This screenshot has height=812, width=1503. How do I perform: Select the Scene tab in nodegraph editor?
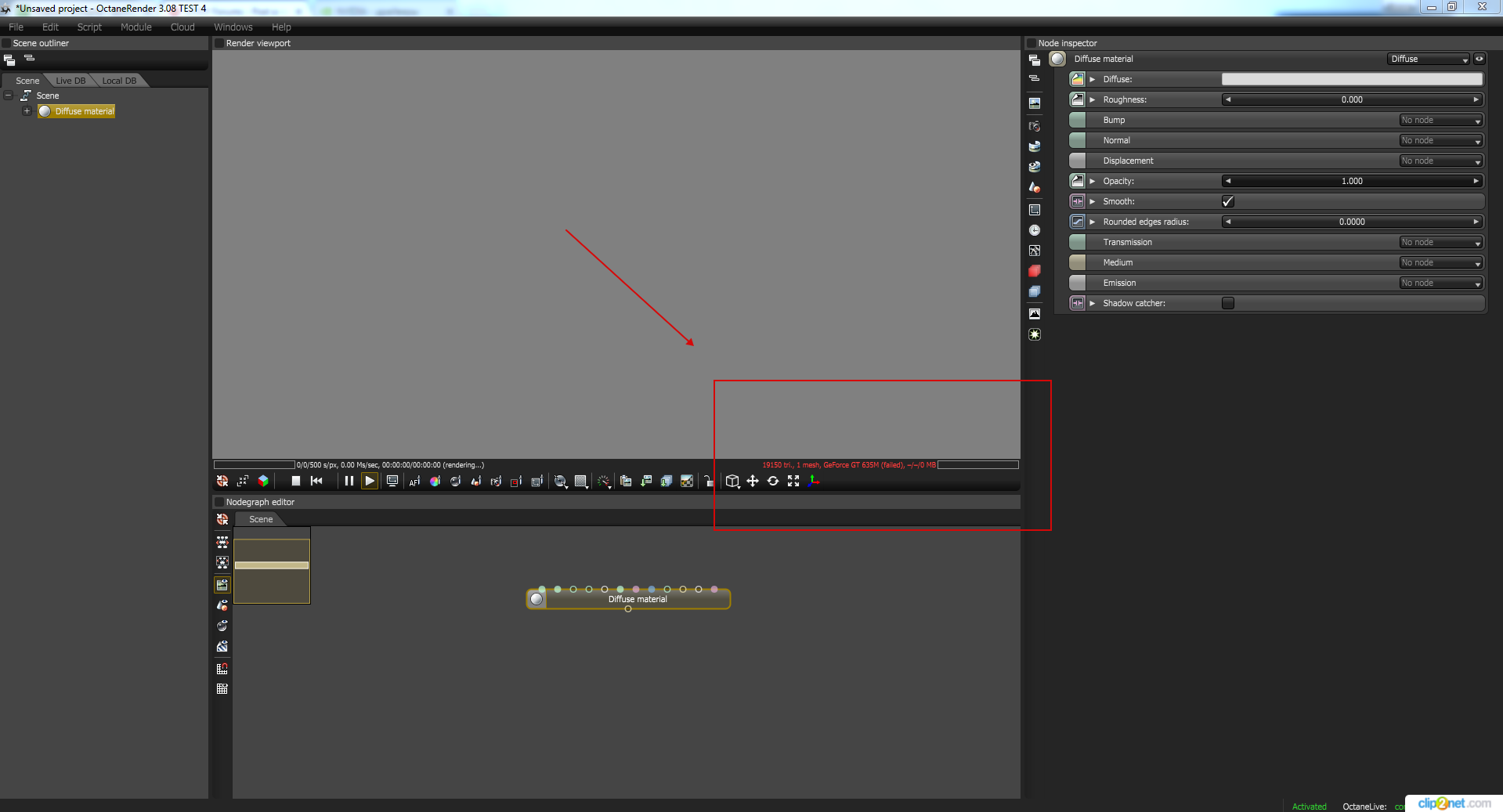261,519
